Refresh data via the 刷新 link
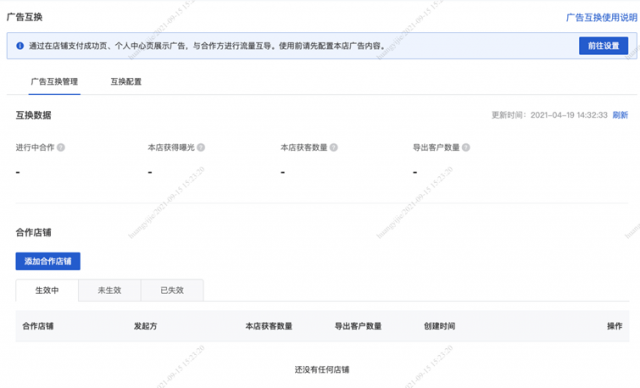Image resolution: width=640 pixels, height=388 pixels. pyautogui.click(x=620, y=115)
